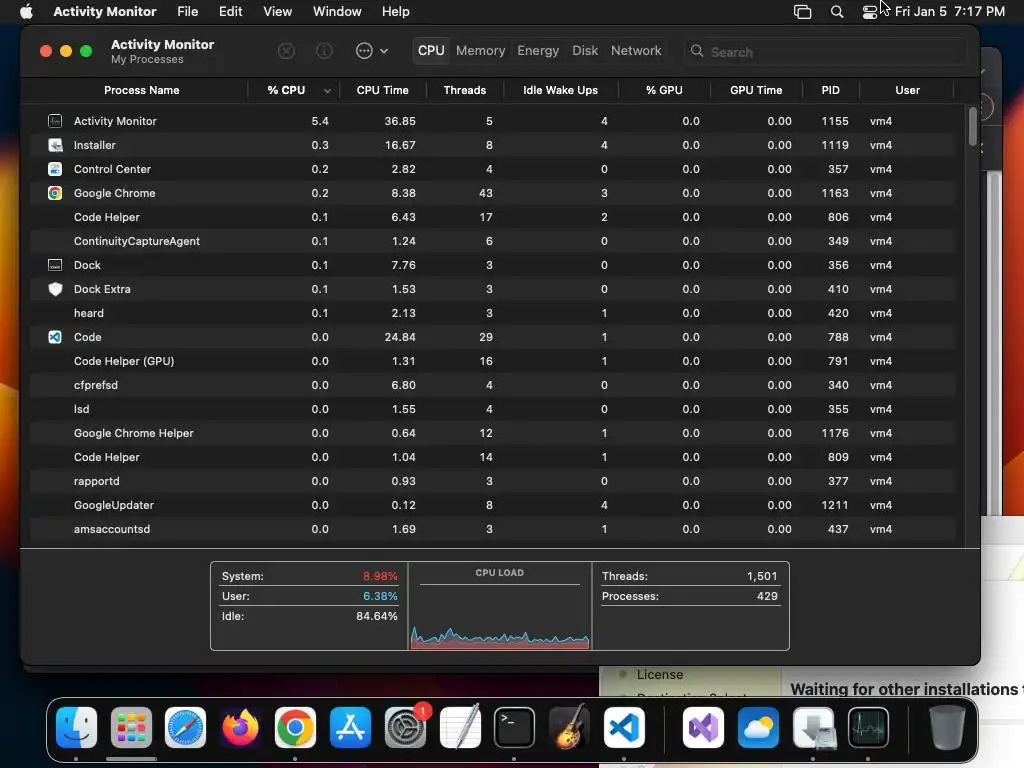This screenshot has width=1024, height=768.
Task: Click the search magnifier icon in toolbar
Action: point(697,51)
